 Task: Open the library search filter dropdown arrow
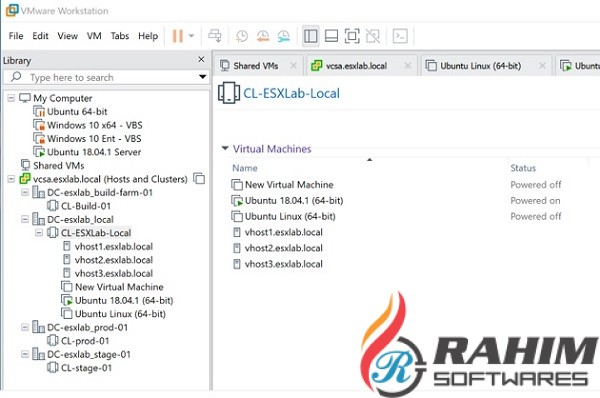pos(202,77)
